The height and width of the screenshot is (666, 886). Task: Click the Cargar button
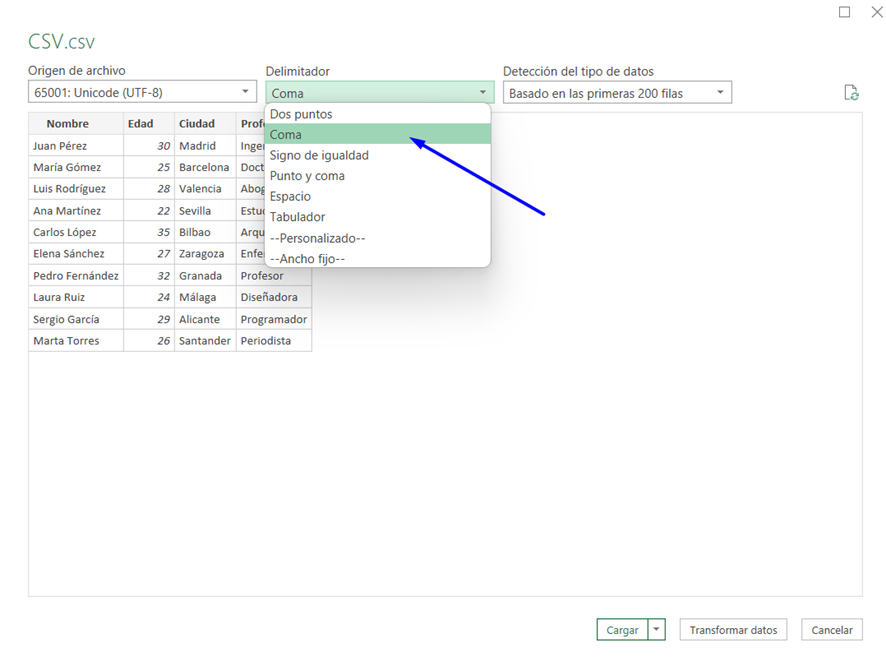622,629
